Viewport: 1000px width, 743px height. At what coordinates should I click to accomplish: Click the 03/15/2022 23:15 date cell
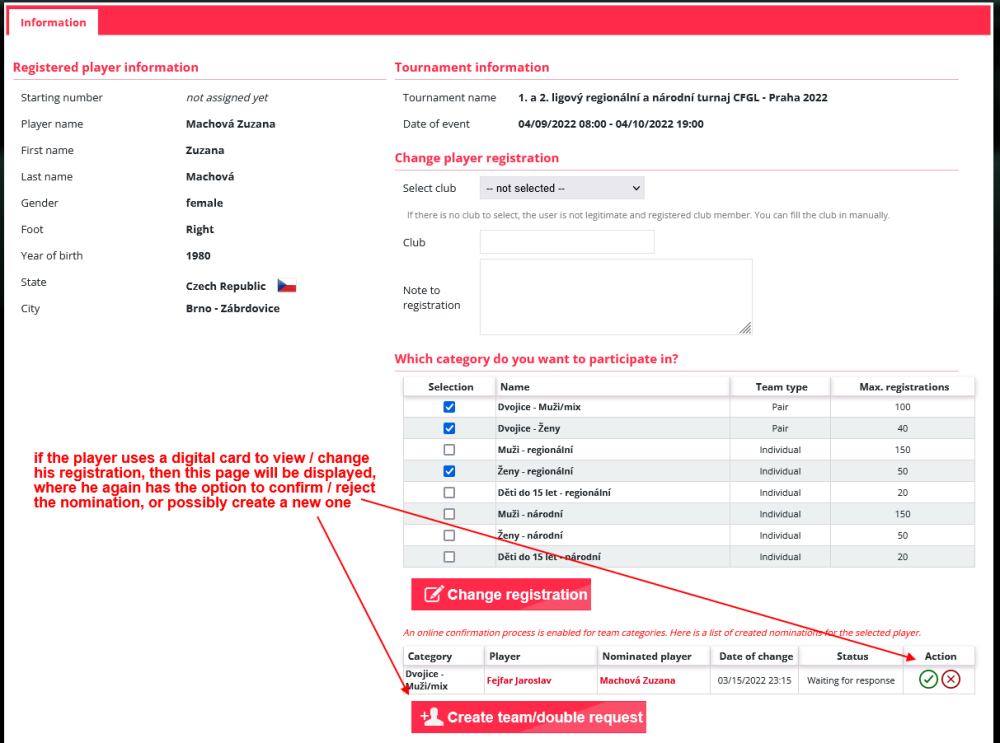754,680
